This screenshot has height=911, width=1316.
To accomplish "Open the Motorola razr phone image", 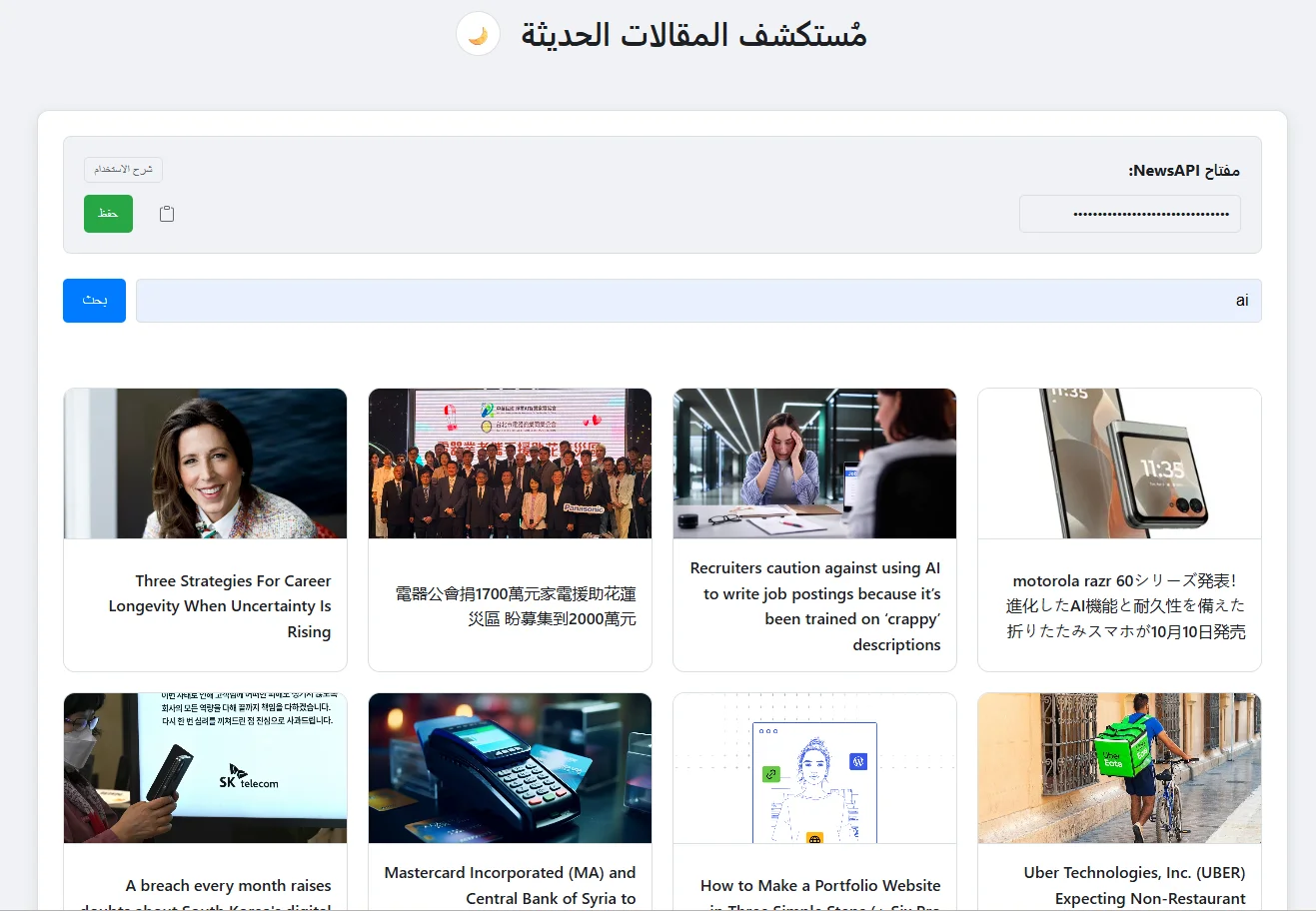I will [x=1119, y=463].
